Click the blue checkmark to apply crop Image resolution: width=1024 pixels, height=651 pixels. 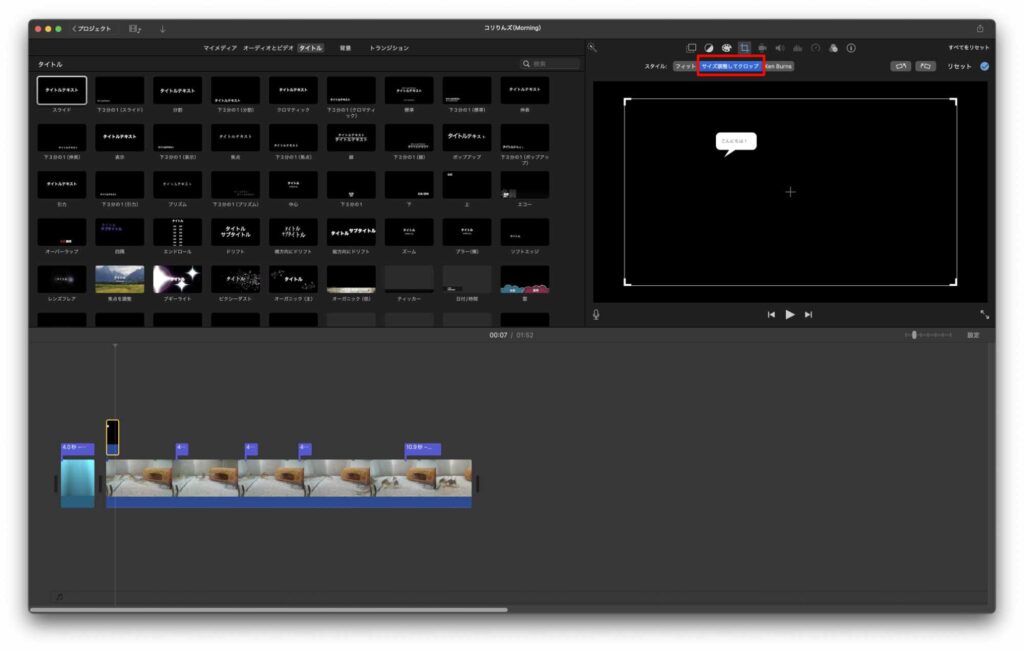[x=984, y=66]
